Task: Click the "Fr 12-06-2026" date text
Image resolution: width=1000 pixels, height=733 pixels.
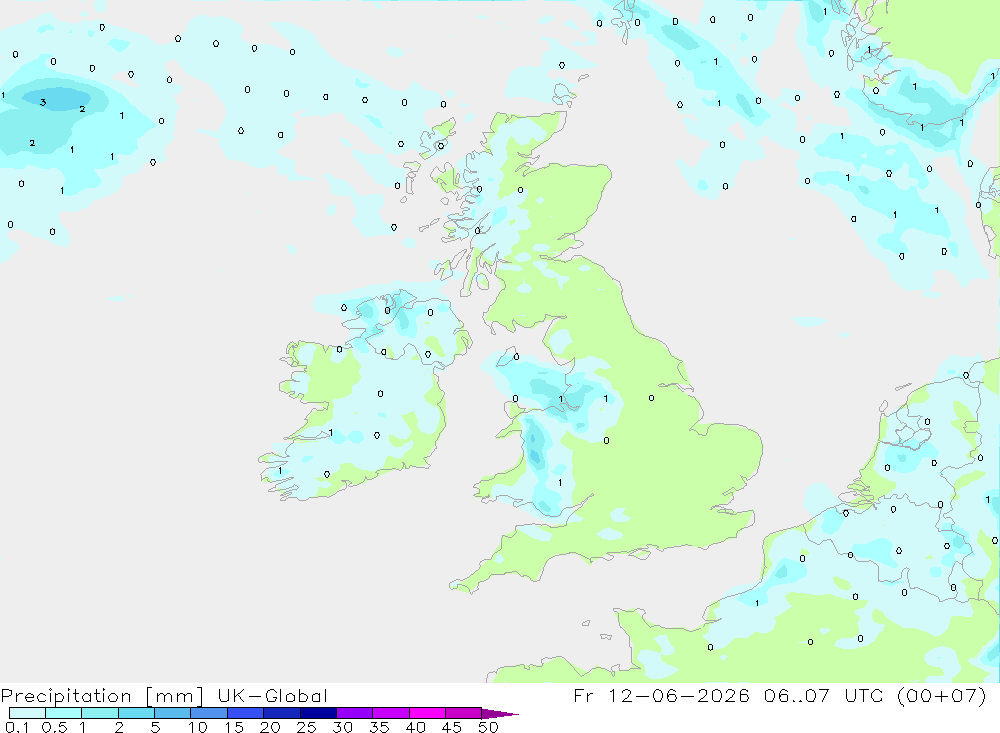Action: pos(661,695)
